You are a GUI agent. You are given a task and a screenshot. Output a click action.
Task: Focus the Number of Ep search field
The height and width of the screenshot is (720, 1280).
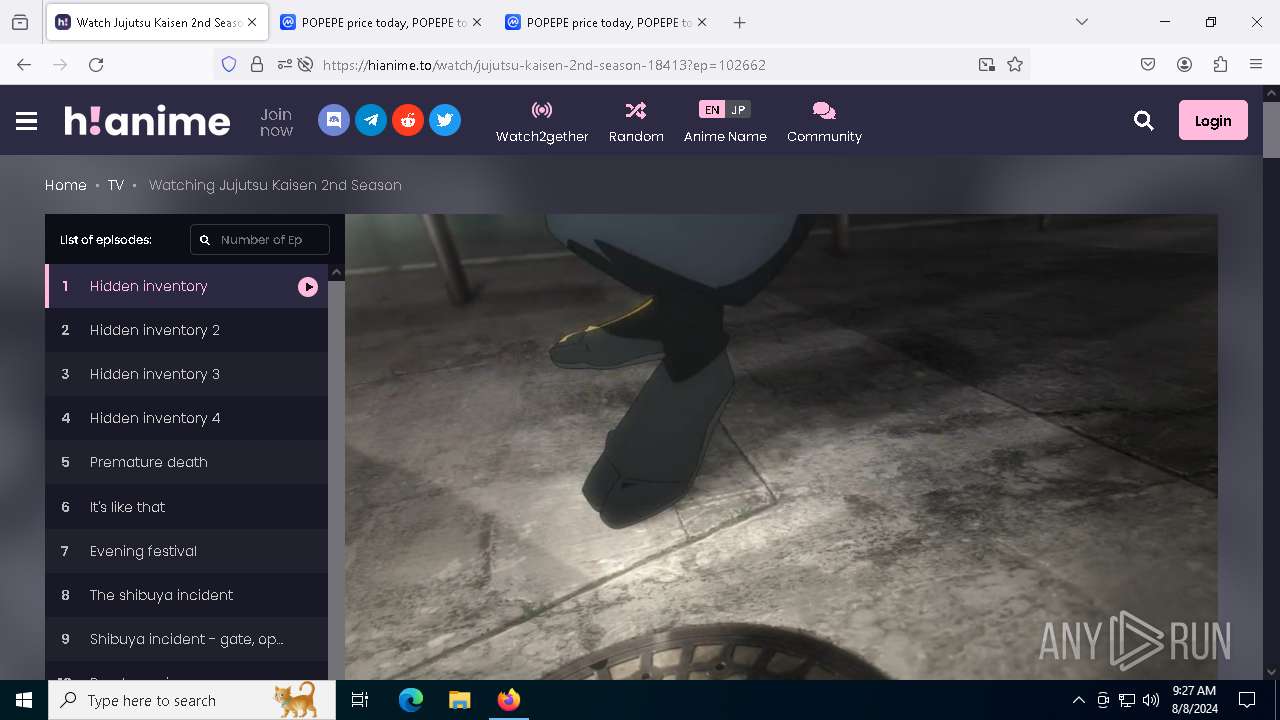[260, 240]
